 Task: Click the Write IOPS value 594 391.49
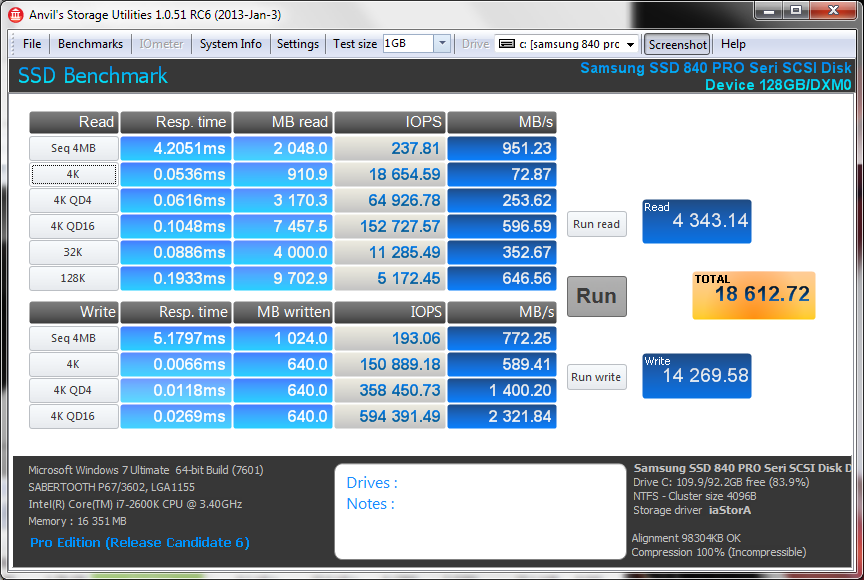(390, 416)
